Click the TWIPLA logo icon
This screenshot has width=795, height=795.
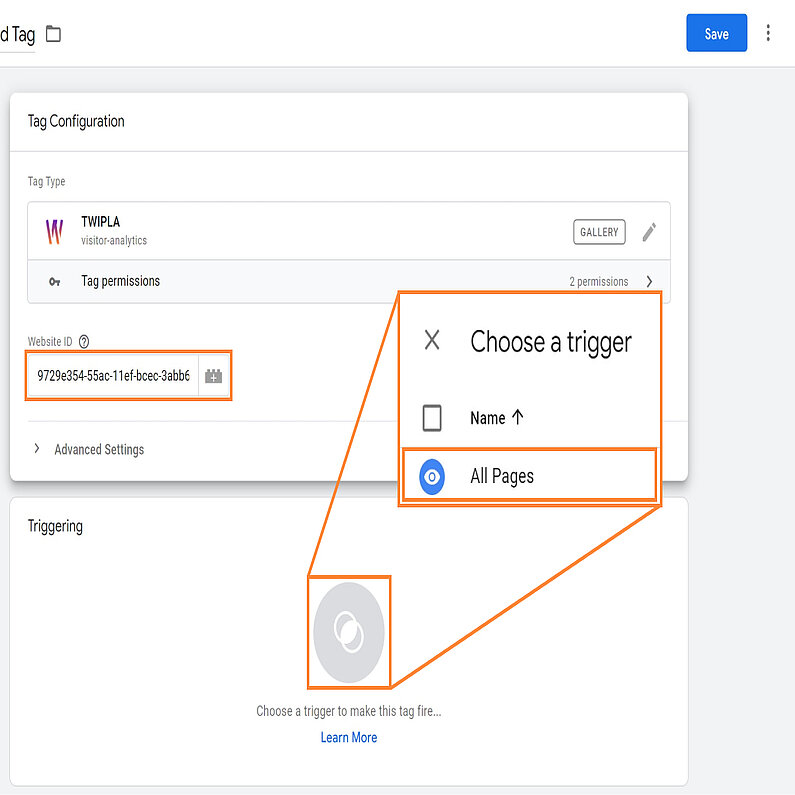point(54,232)
